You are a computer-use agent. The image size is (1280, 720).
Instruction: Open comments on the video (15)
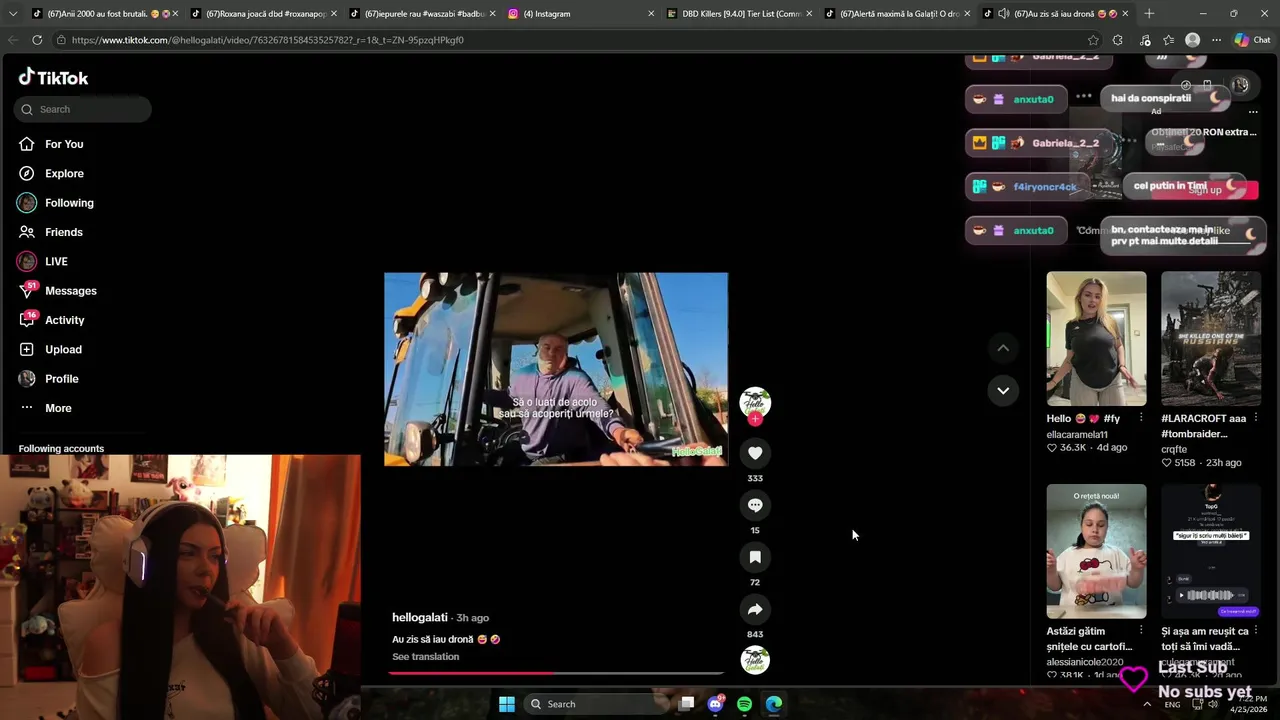point(755,505)
